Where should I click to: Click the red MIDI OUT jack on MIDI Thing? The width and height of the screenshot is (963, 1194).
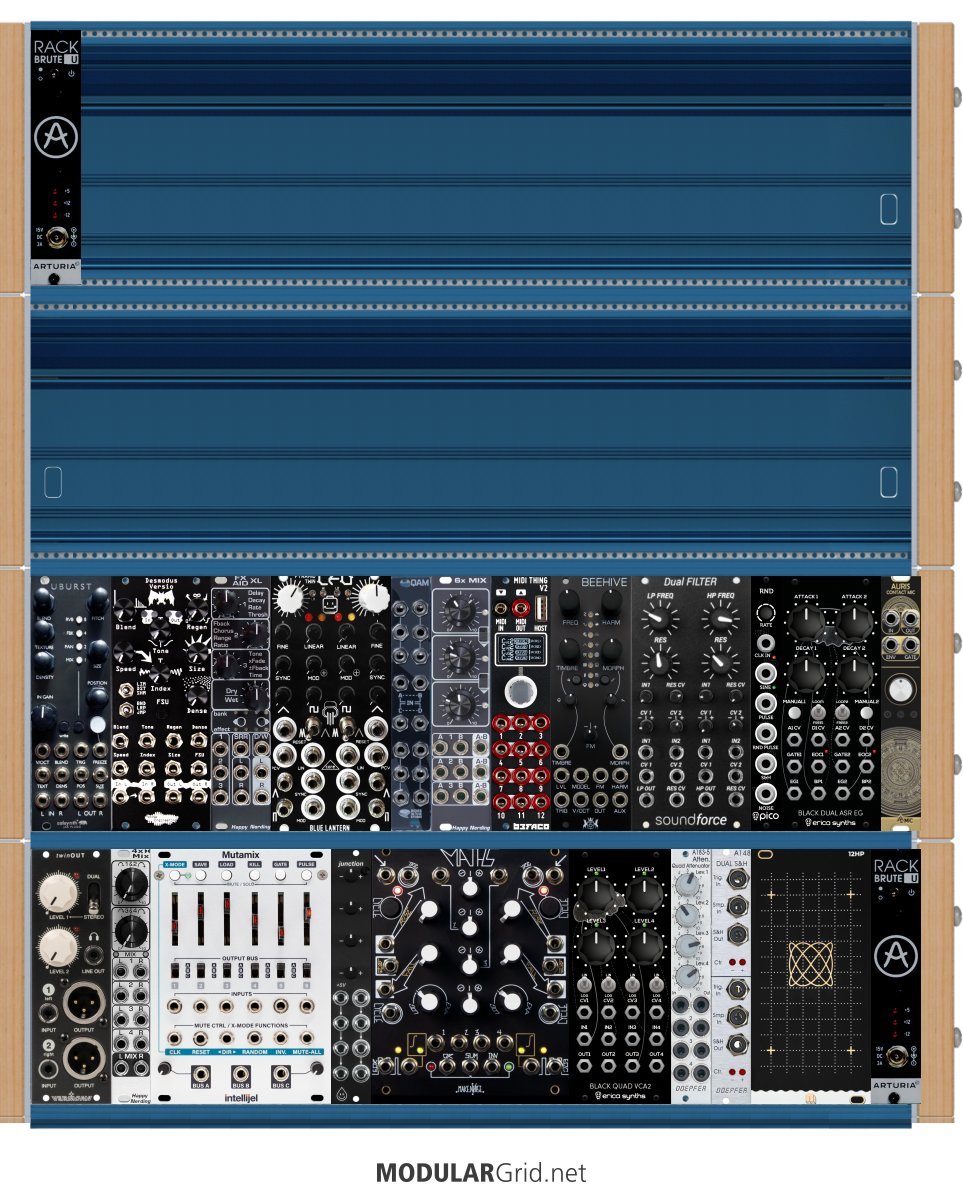pyautogui.click(x=521, y=608)
